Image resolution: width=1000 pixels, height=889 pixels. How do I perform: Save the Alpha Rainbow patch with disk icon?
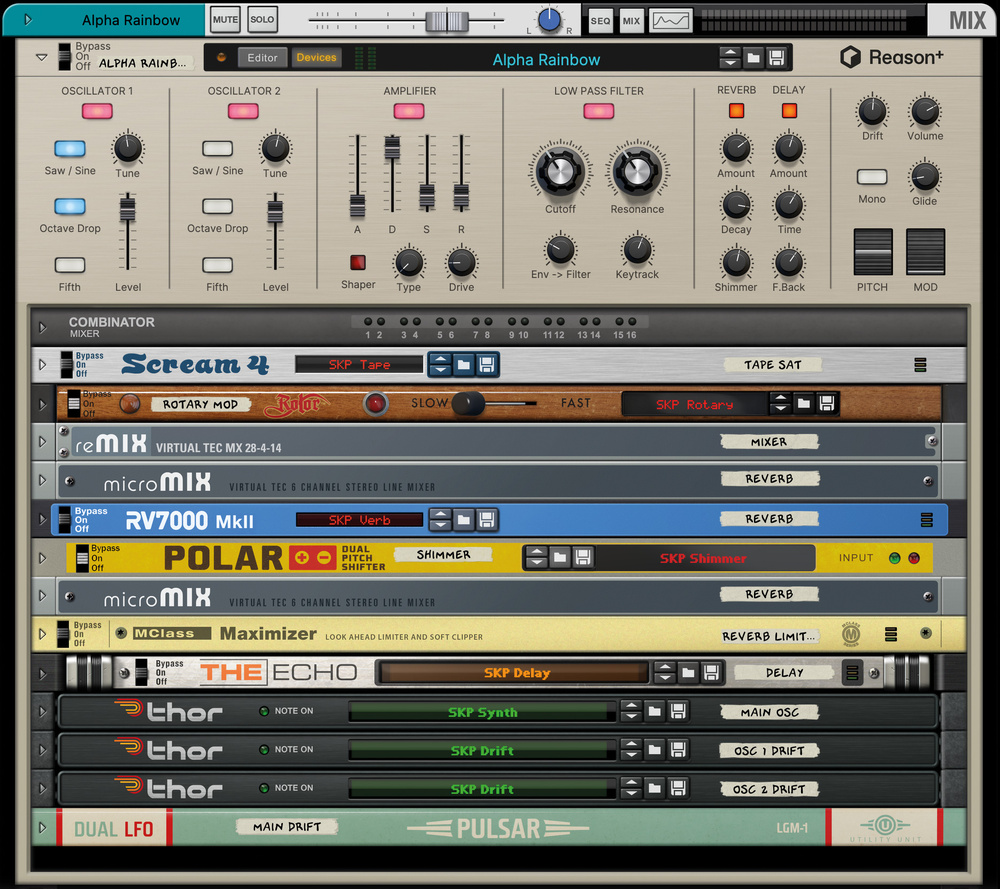tap(777, 59)
